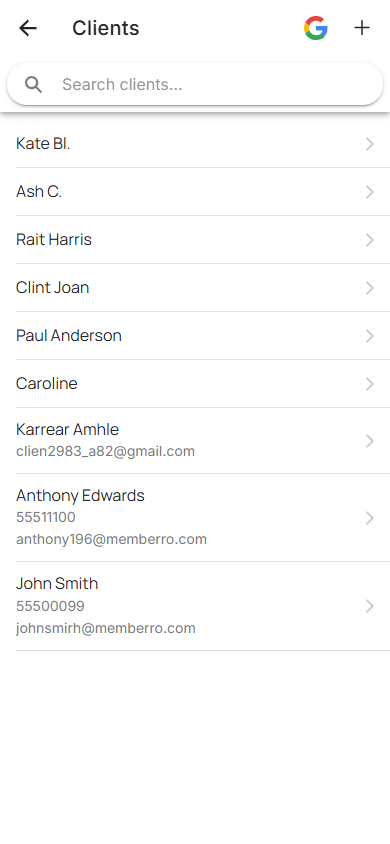Click the search magnifier icon
The image size is (390, 844).
33,85
